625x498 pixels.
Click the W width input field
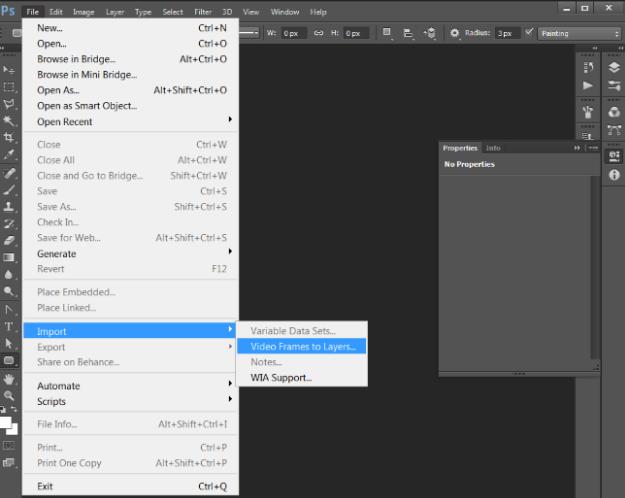pos(294,33)
